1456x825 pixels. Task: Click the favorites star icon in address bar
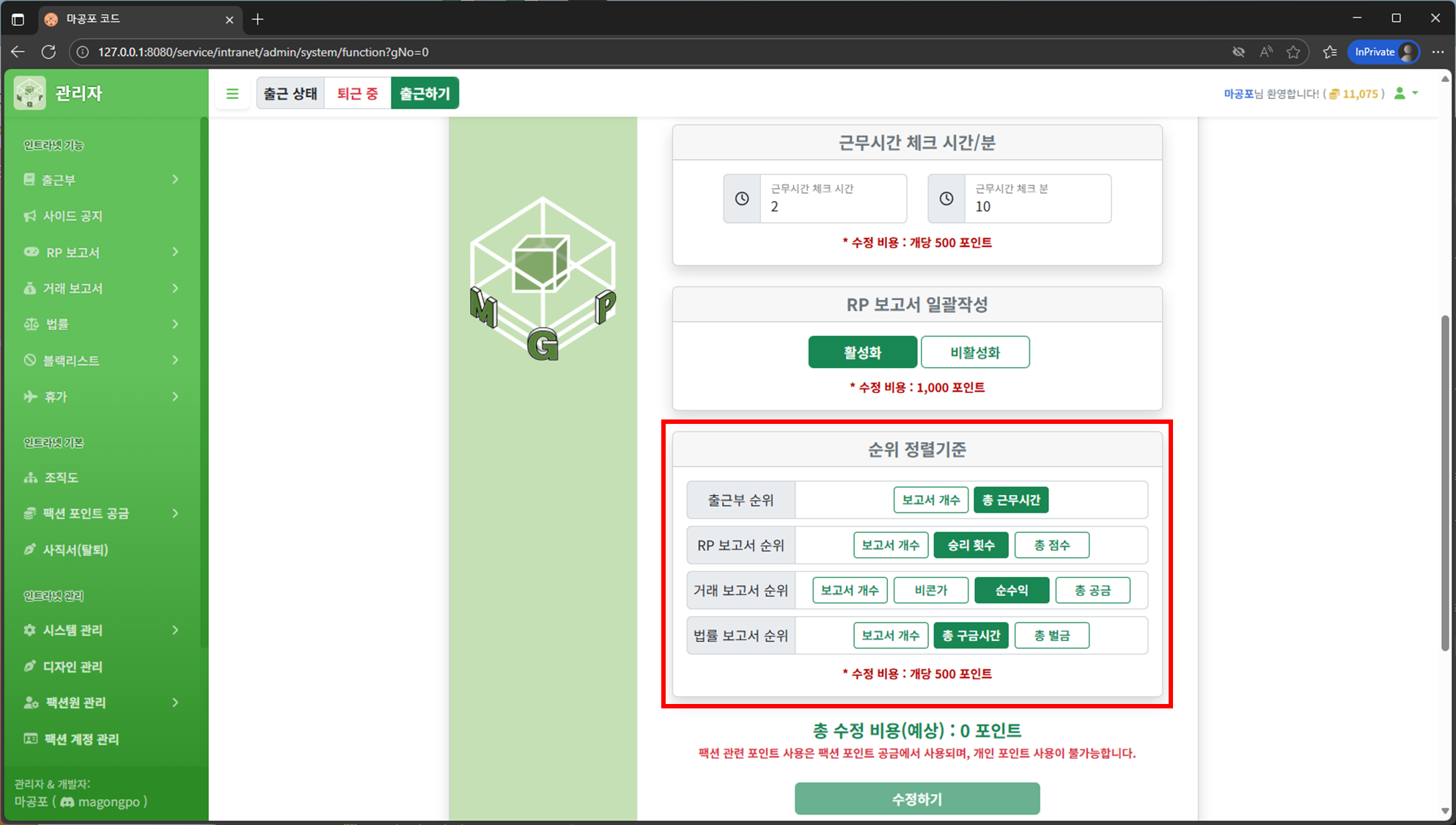1293,52
